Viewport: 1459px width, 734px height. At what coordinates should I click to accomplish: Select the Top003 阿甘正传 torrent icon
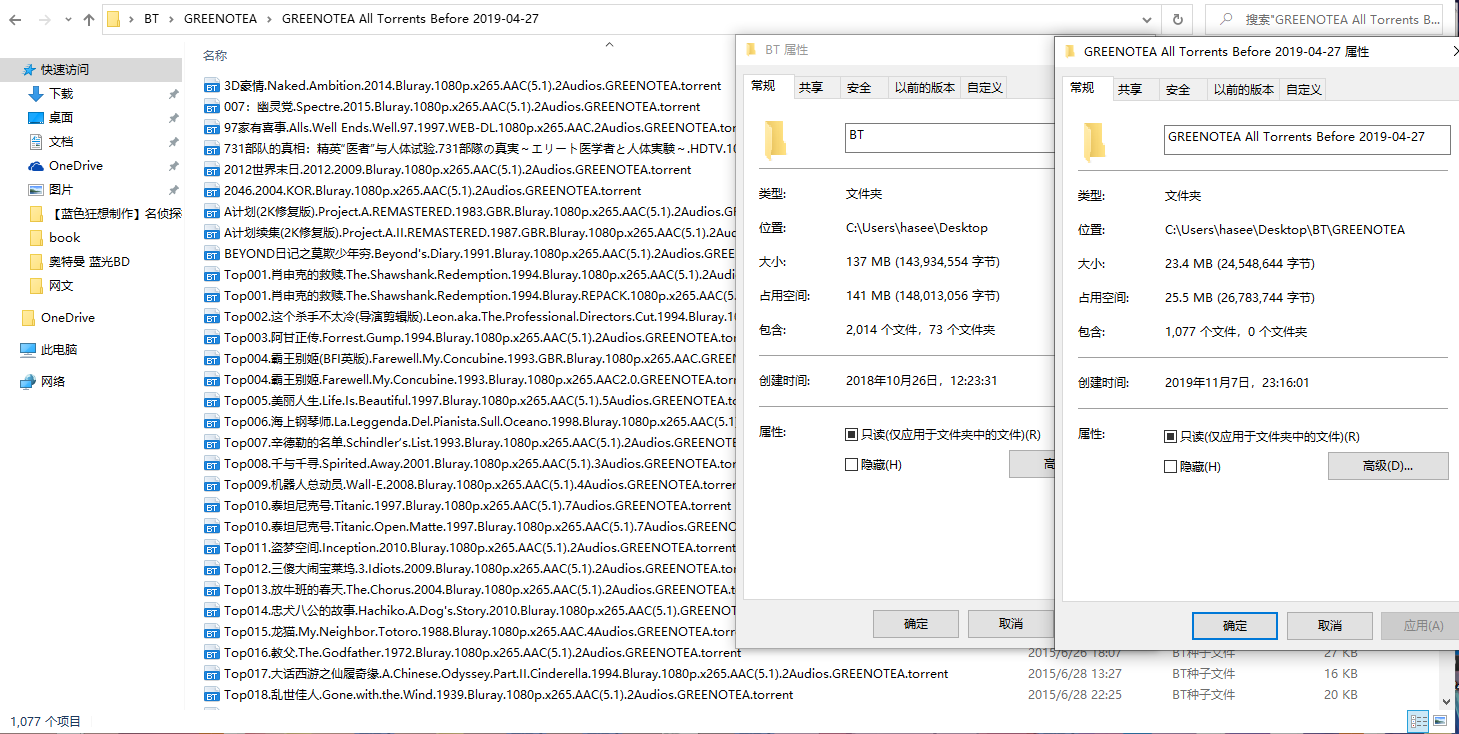coord(211,338)
